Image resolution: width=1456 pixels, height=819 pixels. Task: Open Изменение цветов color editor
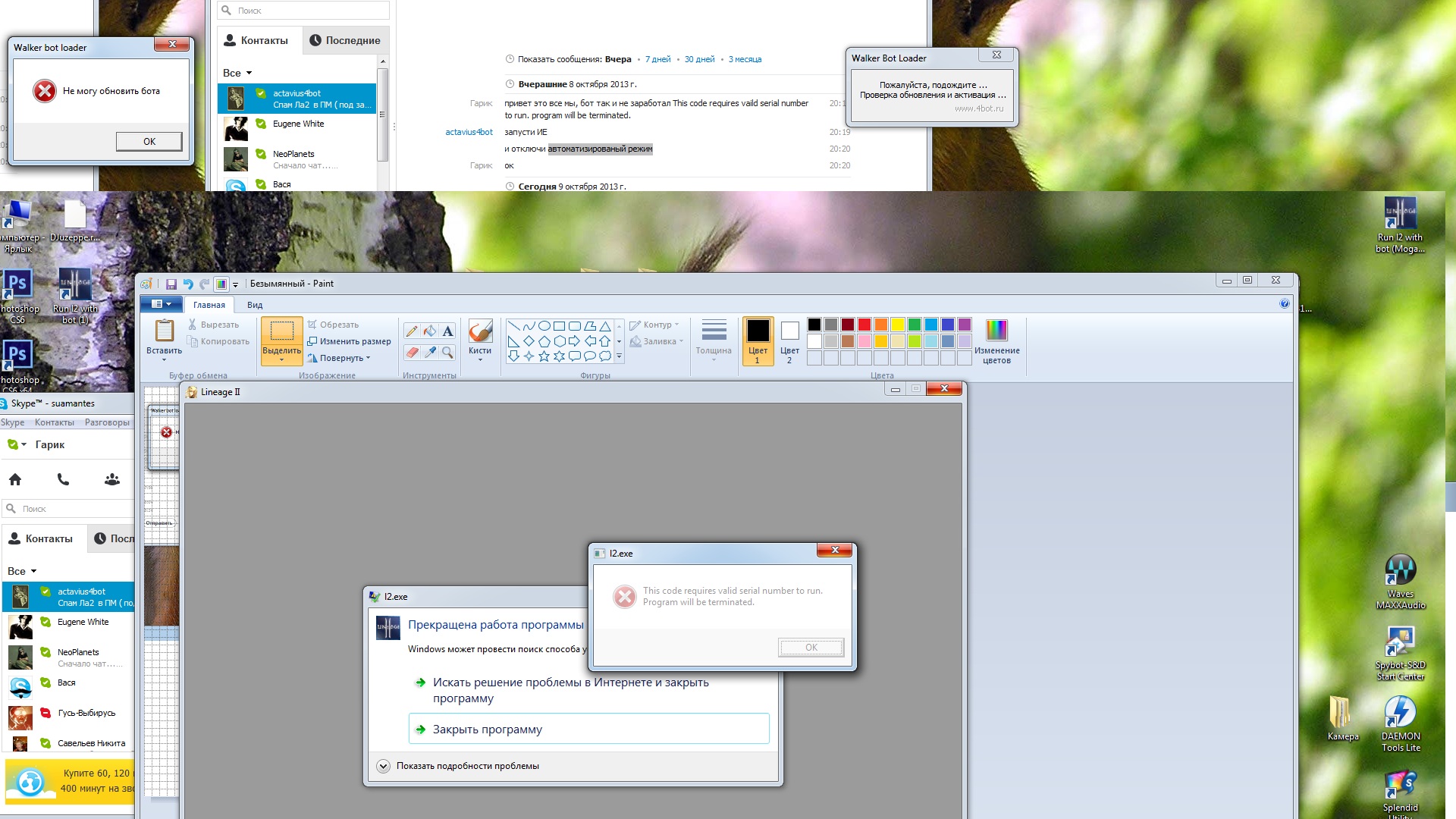coord(996,341)
